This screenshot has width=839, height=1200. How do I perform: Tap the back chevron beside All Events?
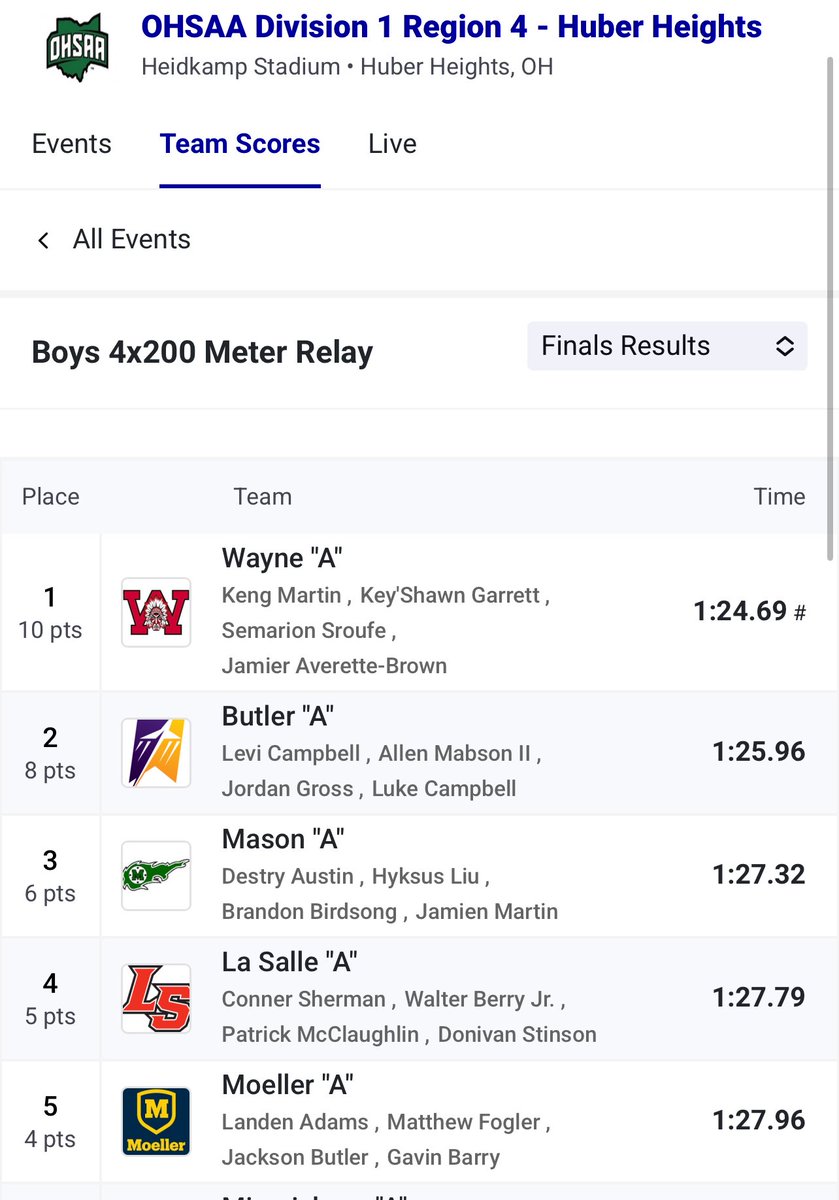pos(43,240)
